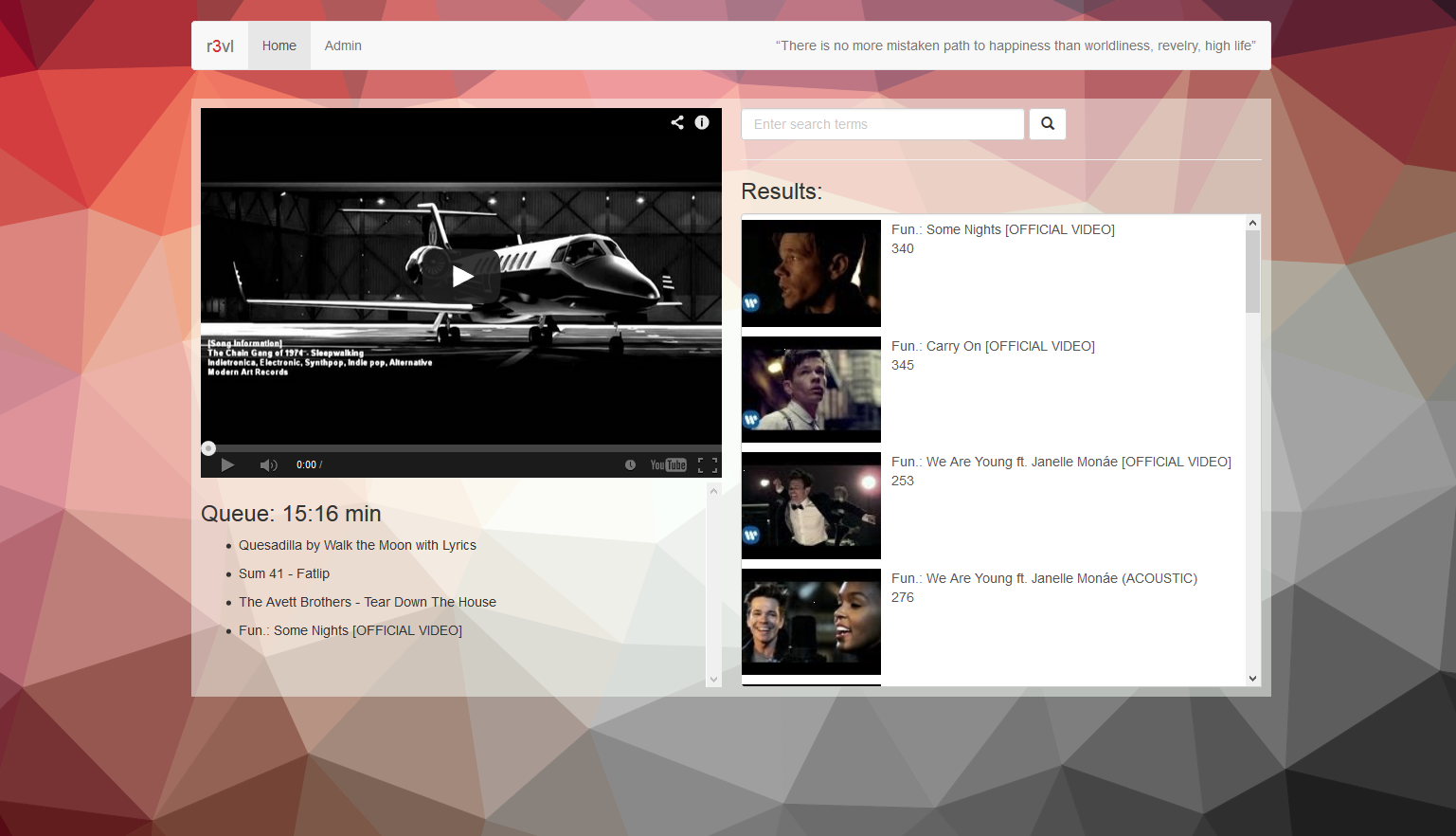
Task: Switch to the Home tab
Action: (279, 45)
